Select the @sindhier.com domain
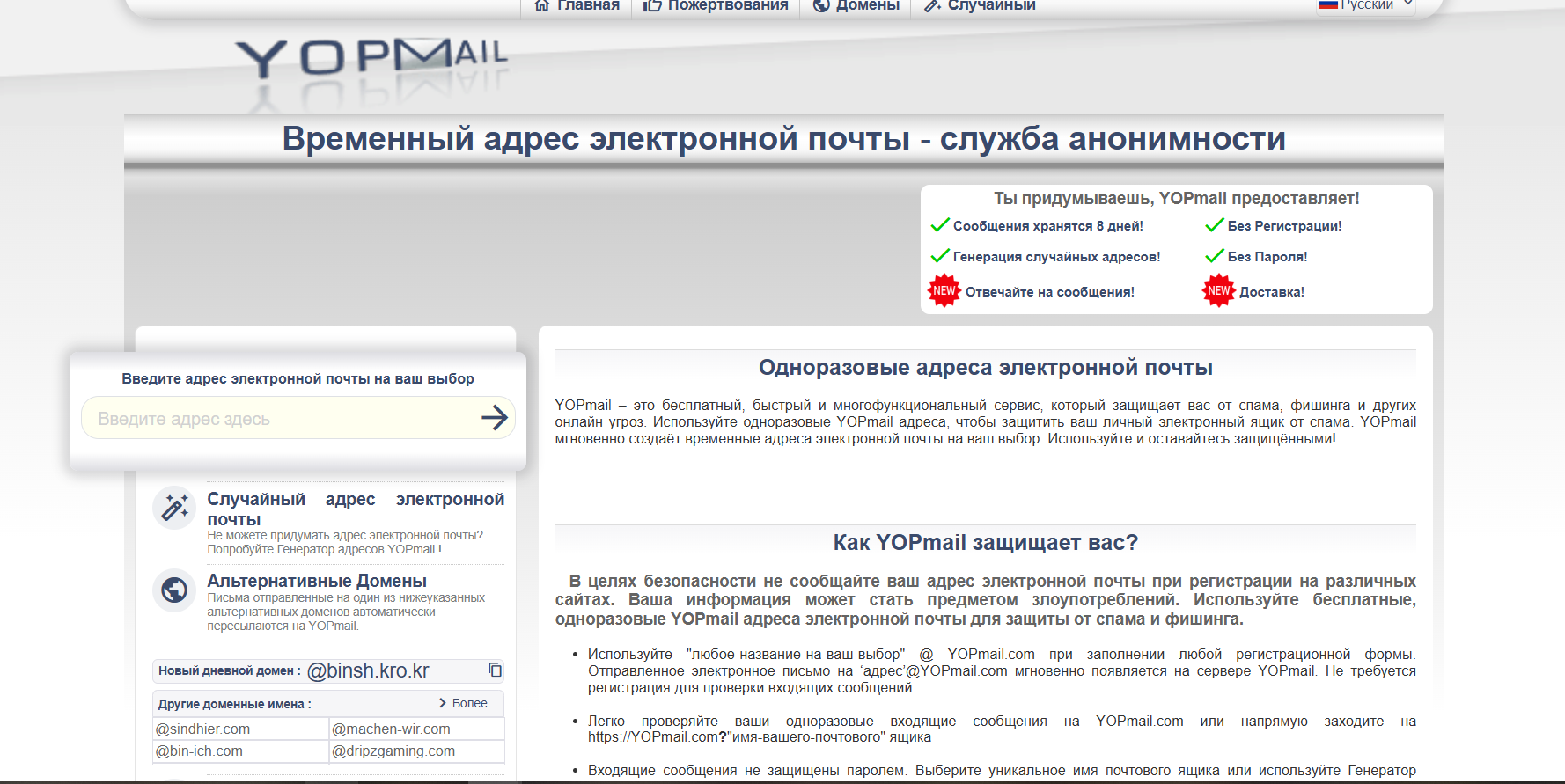 pyautogui.click(x=203, y=729)
